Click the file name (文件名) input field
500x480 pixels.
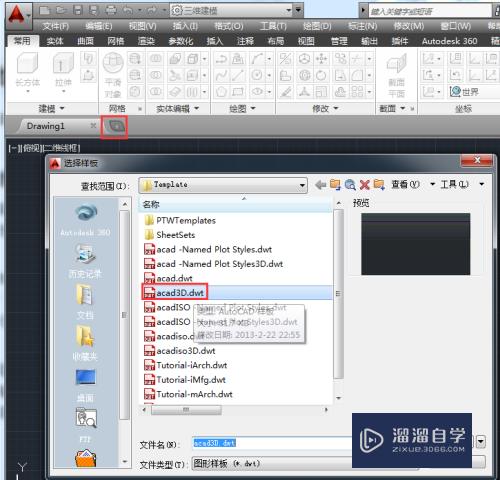tap(272, 443)
